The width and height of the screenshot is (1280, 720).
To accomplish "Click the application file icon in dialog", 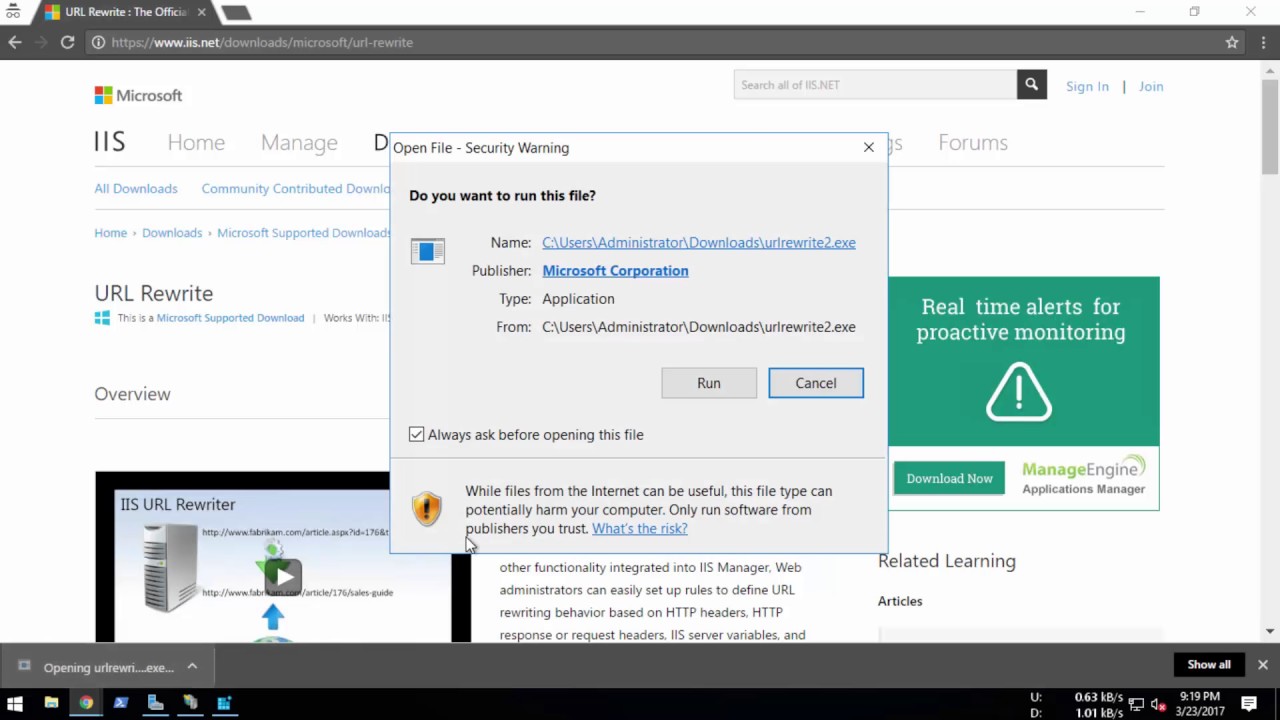I will point(427,251).
